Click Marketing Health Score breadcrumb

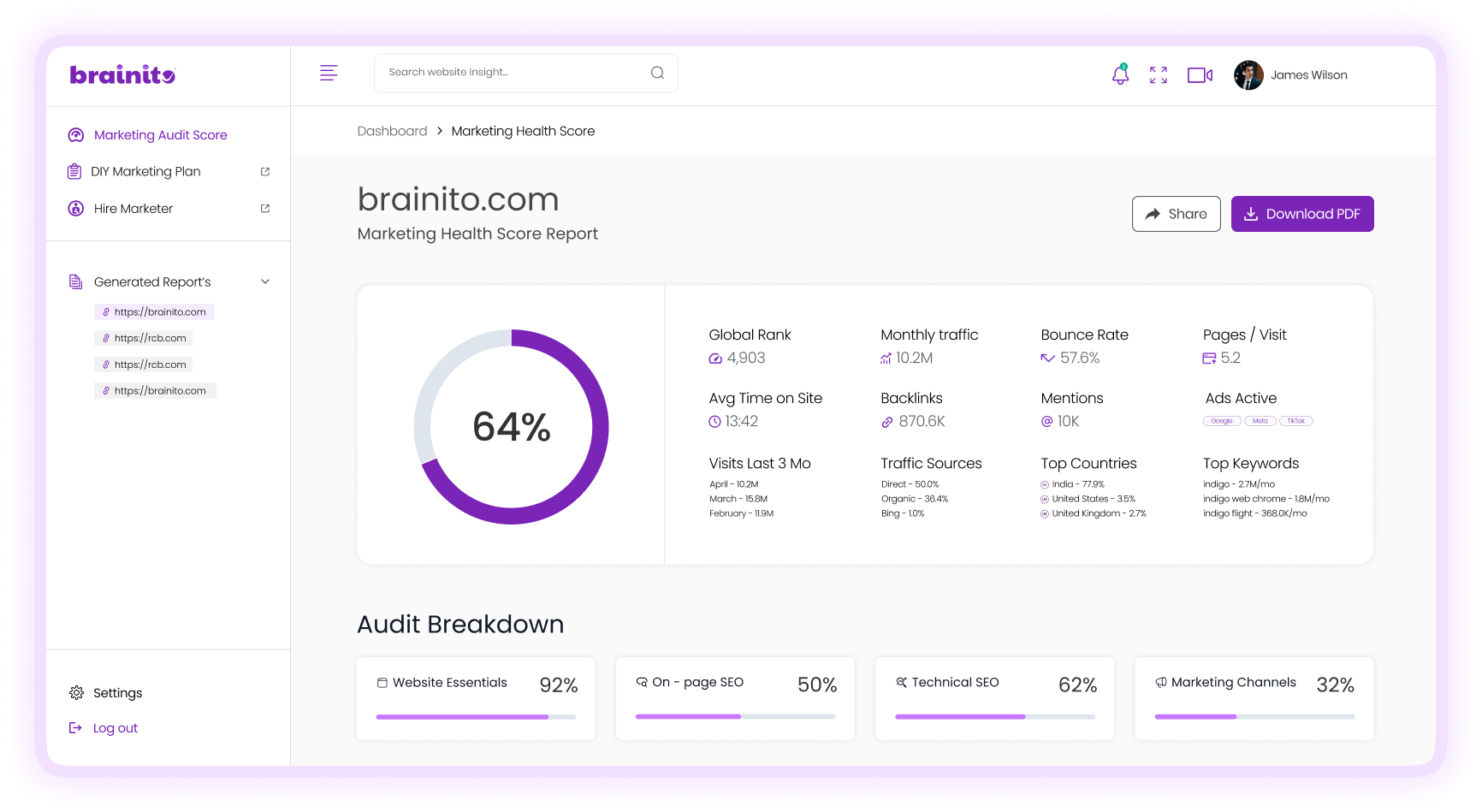(523, 131)
